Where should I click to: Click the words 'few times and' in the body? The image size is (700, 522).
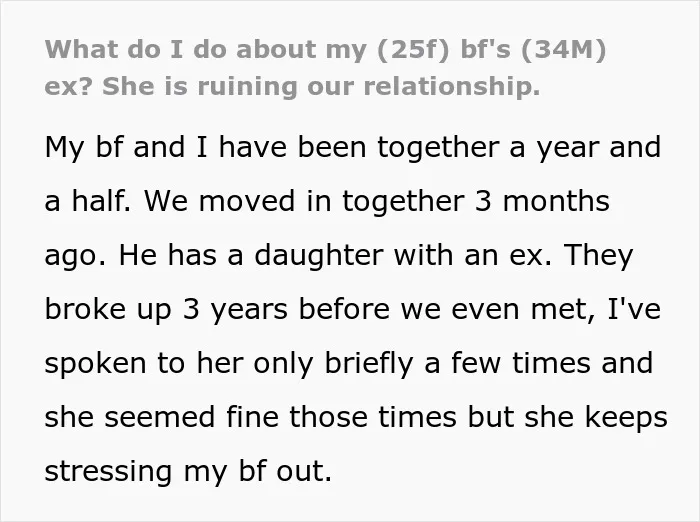(552, 363)
